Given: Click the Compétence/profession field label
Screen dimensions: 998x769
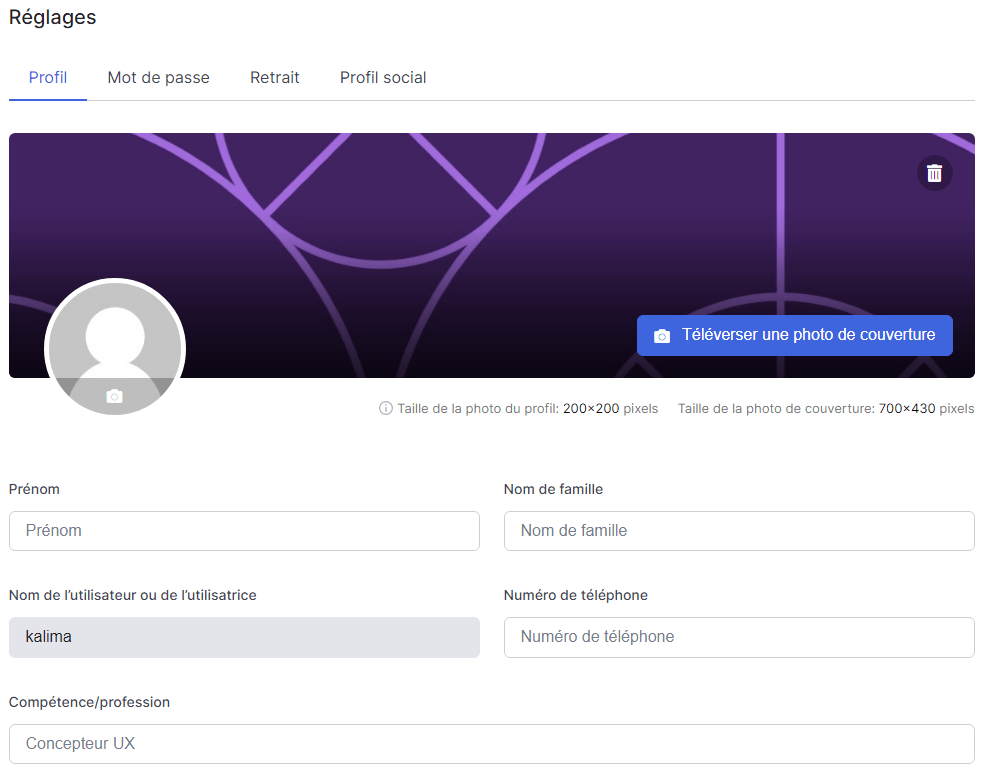Looking at the screenshot, I should [x=89, y=702].
